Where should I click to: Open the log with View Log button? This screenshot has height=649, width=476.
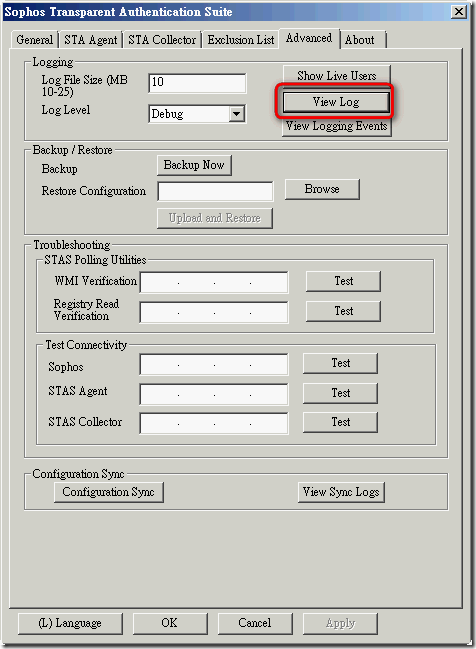336,102
